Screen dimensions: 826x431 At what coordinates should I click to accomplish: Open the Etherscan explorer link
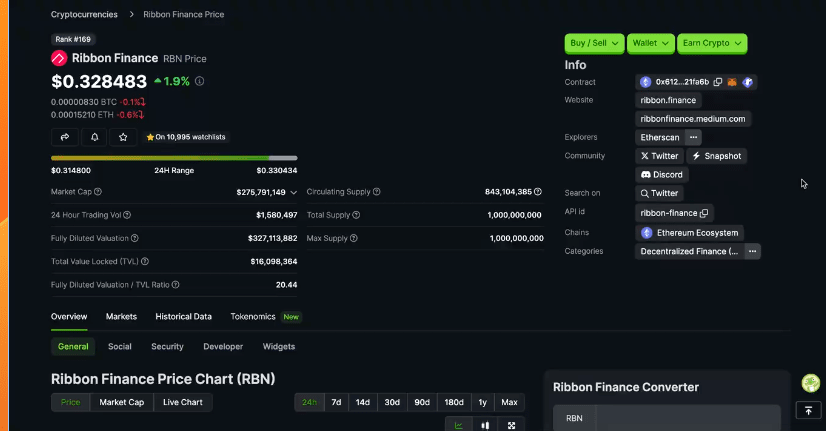point(660,138)
